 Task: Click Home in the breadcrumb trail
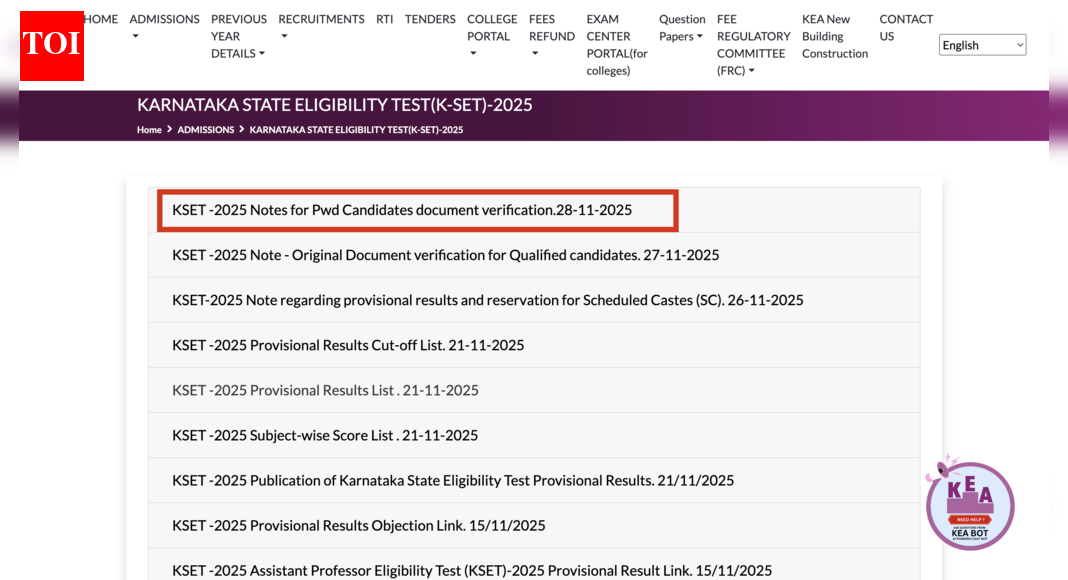(149, 129)
